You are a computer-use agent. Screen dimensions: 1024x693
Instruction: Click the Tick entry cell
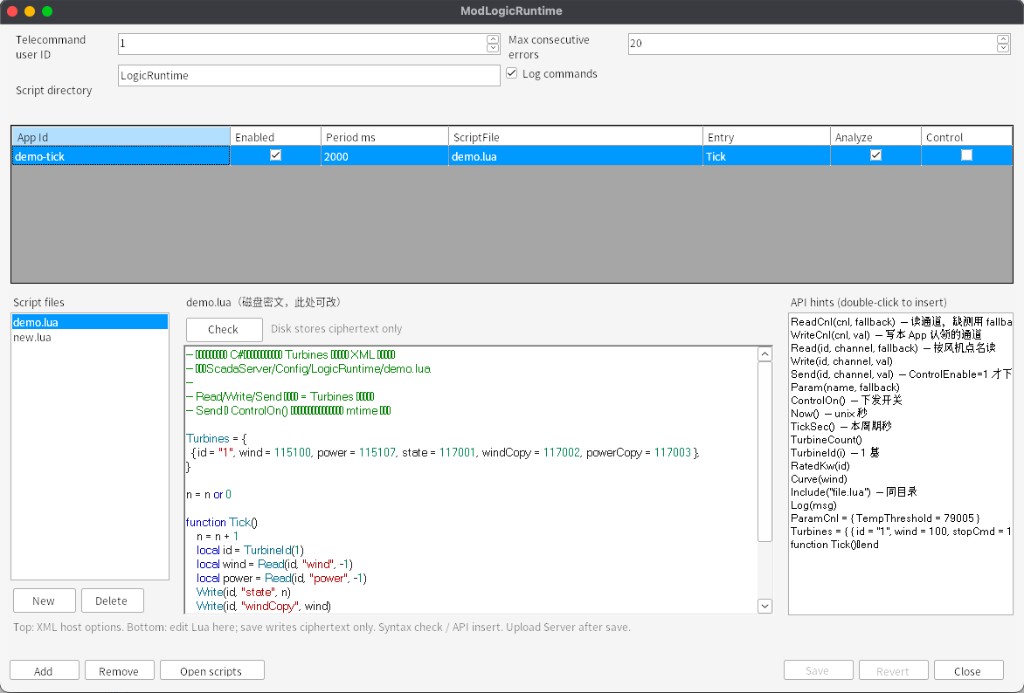766,156
